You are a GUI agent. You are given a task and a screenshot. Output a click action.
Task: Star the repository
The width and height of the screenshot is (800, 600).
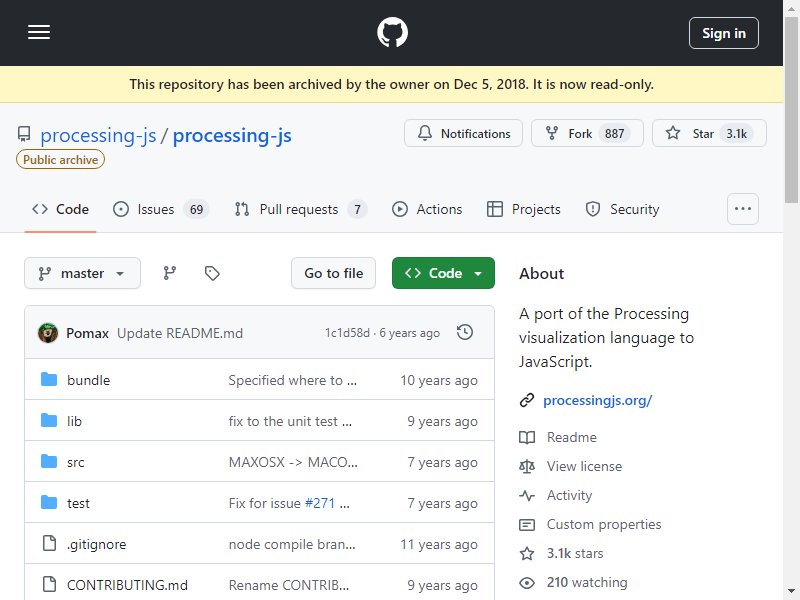709,133
